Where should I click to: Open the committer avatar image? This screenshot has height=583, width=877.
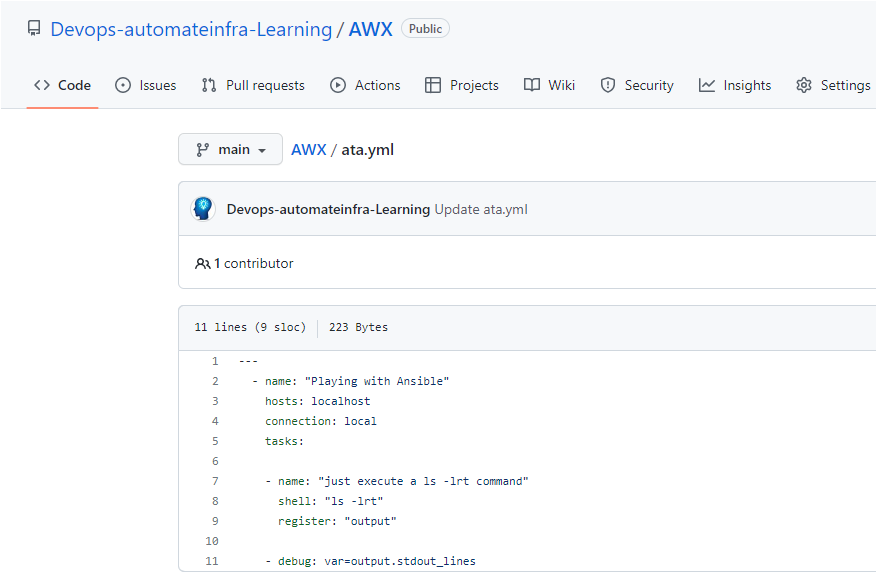coord(203,209)
